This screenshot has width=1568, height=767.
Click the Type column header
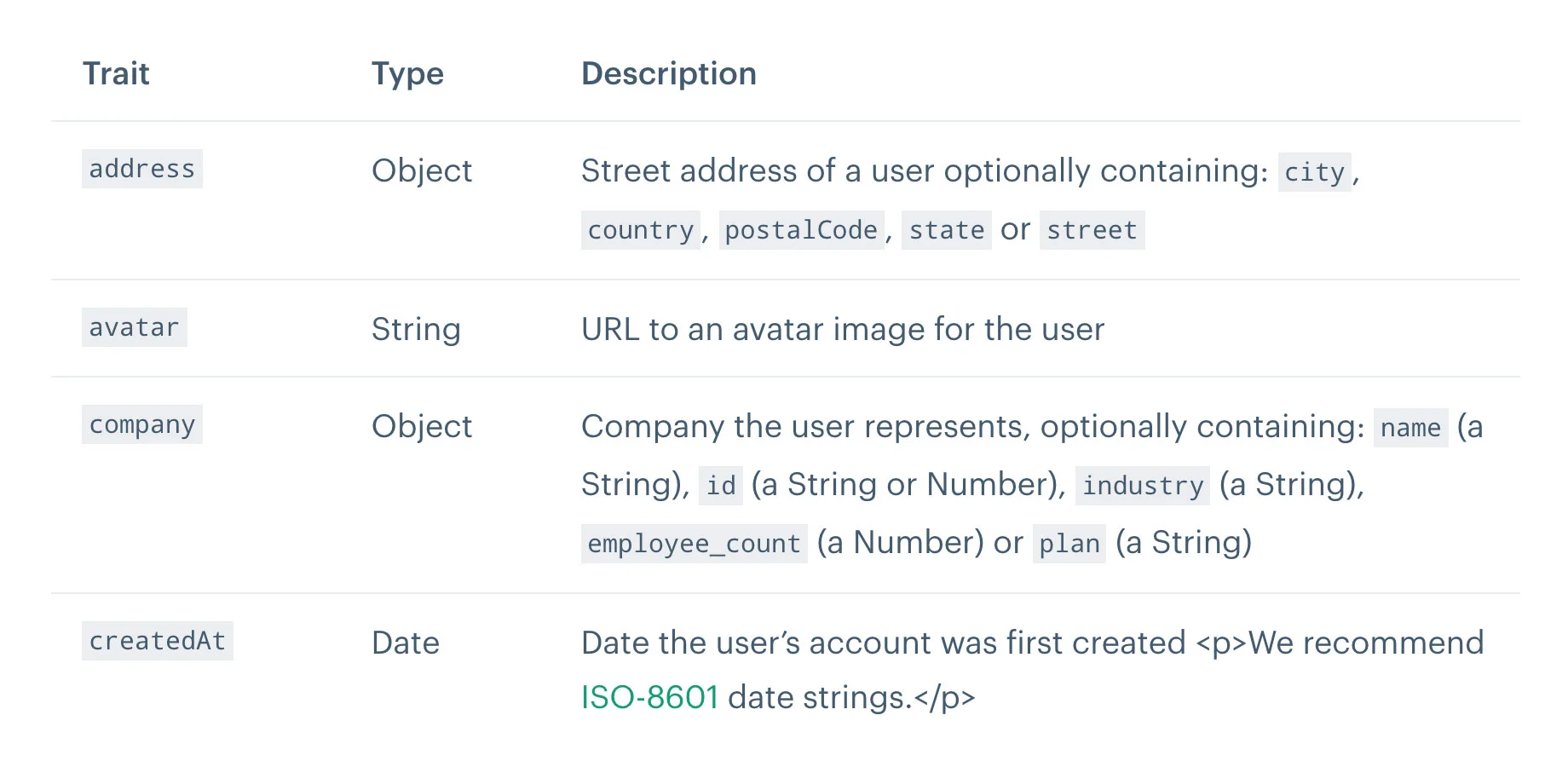(407, 74)
